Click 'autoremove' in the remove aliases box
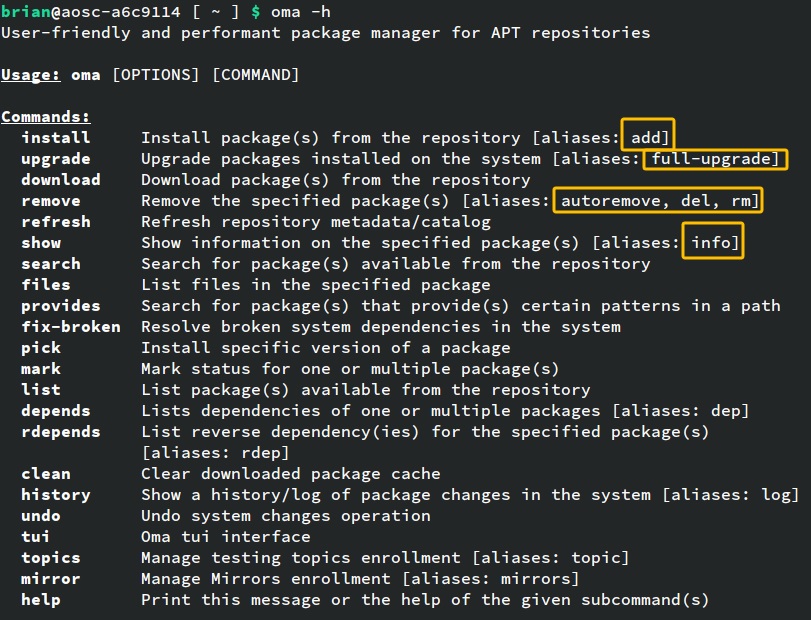The image size is (811, 620). (x=610, y=201)
